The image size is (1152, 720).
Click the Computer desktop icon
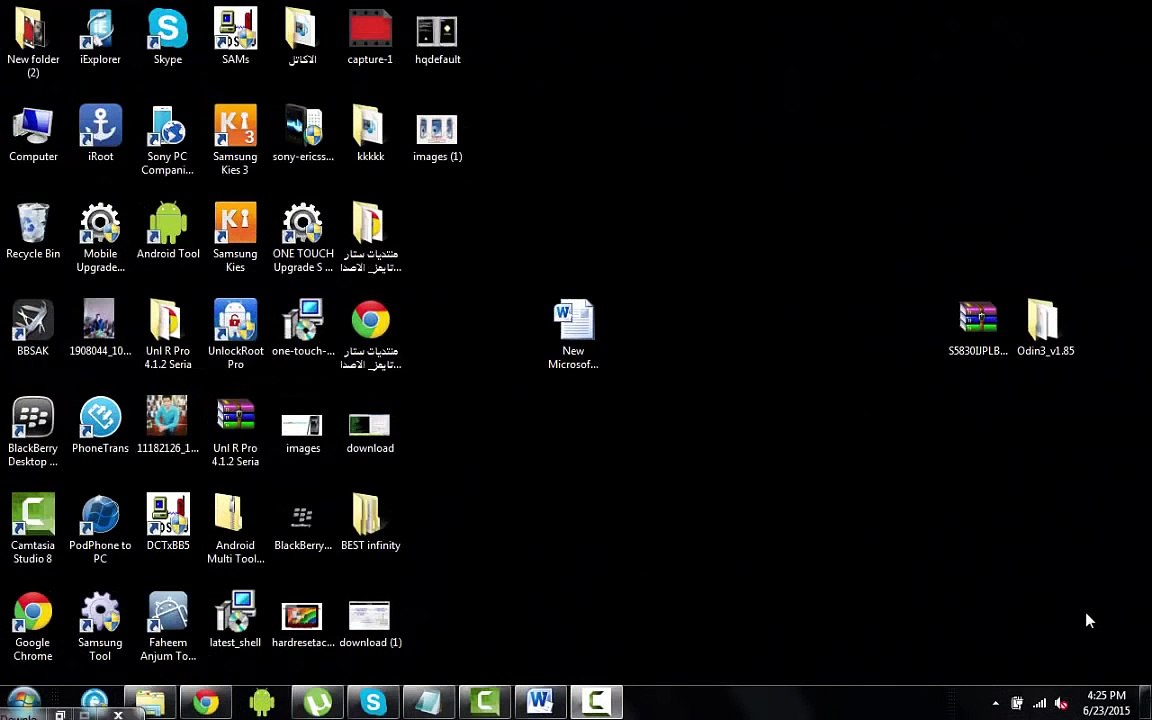33,134
